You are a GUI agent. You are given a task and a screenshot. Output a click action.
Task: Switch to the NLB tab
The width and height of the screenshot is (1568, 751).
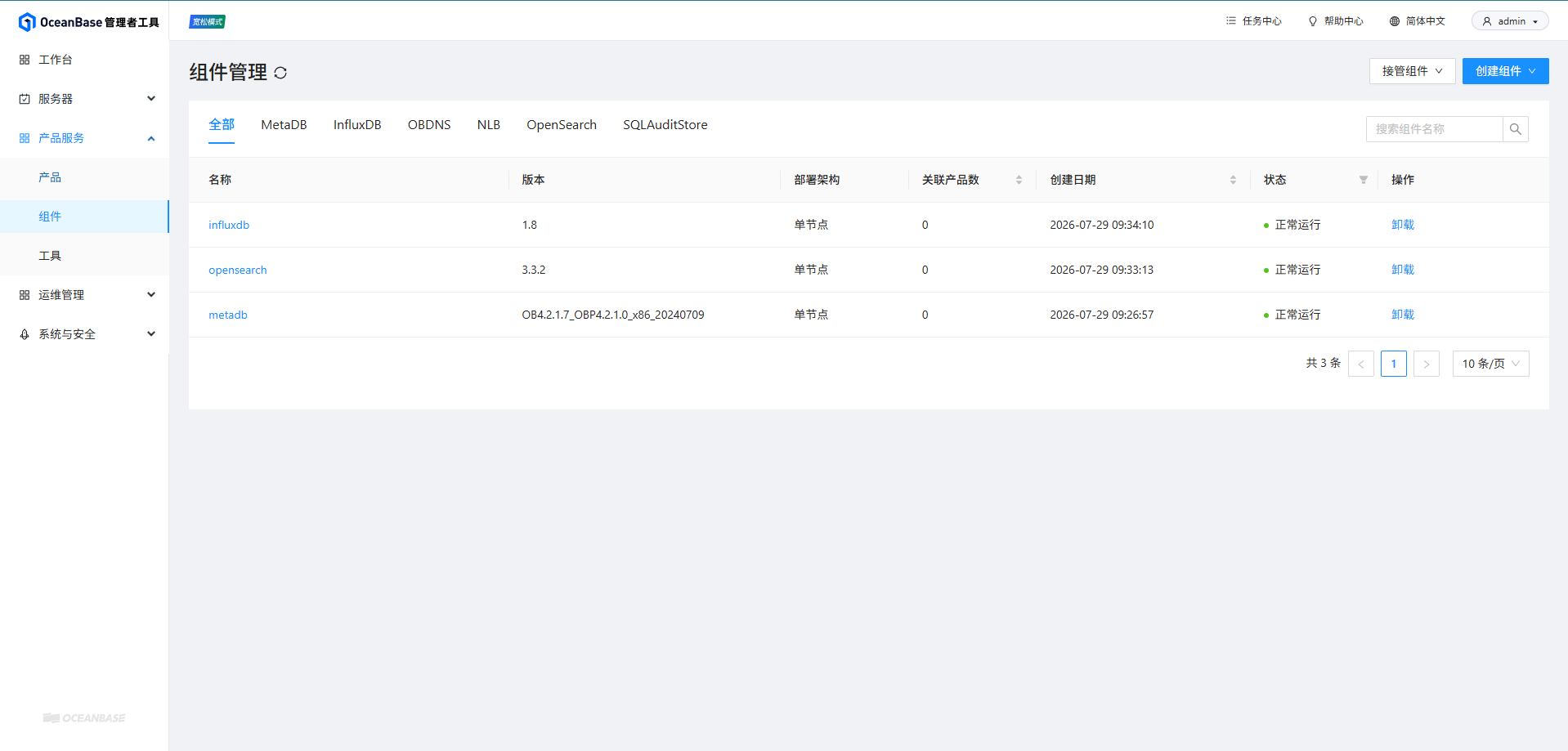(489, 125)
